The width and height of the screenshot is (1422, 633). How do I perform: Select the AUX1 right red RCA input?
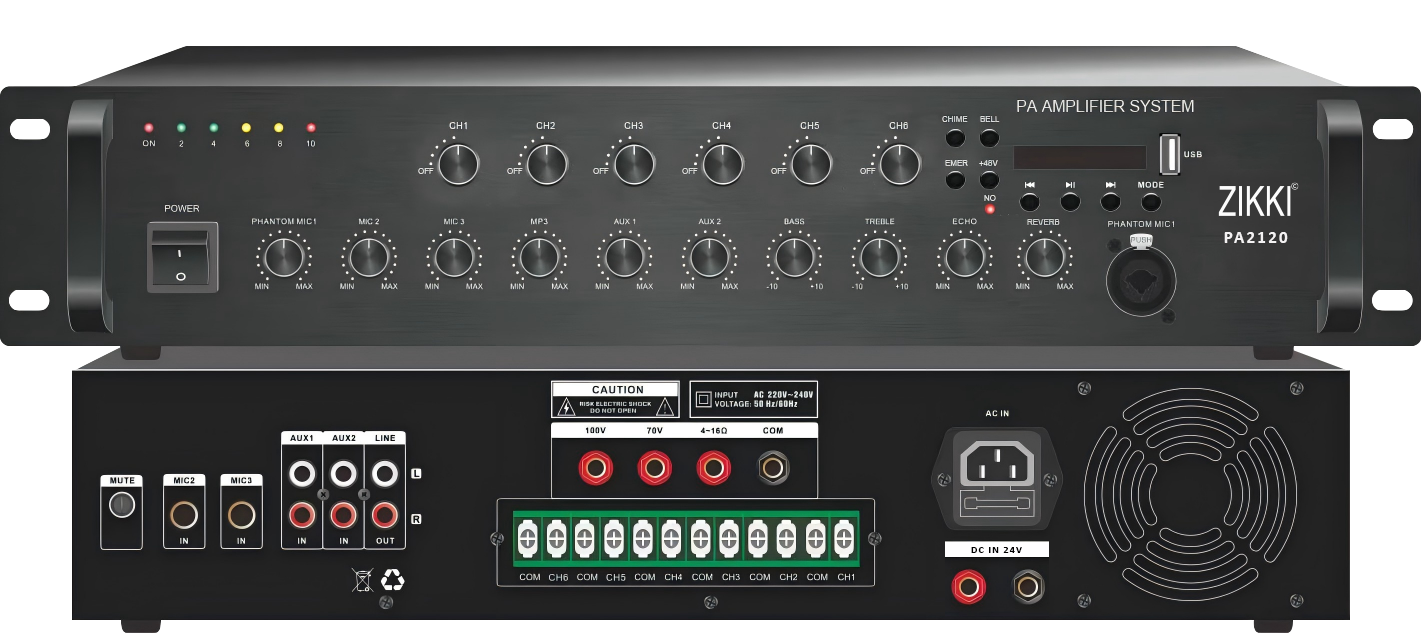point(301,516)
